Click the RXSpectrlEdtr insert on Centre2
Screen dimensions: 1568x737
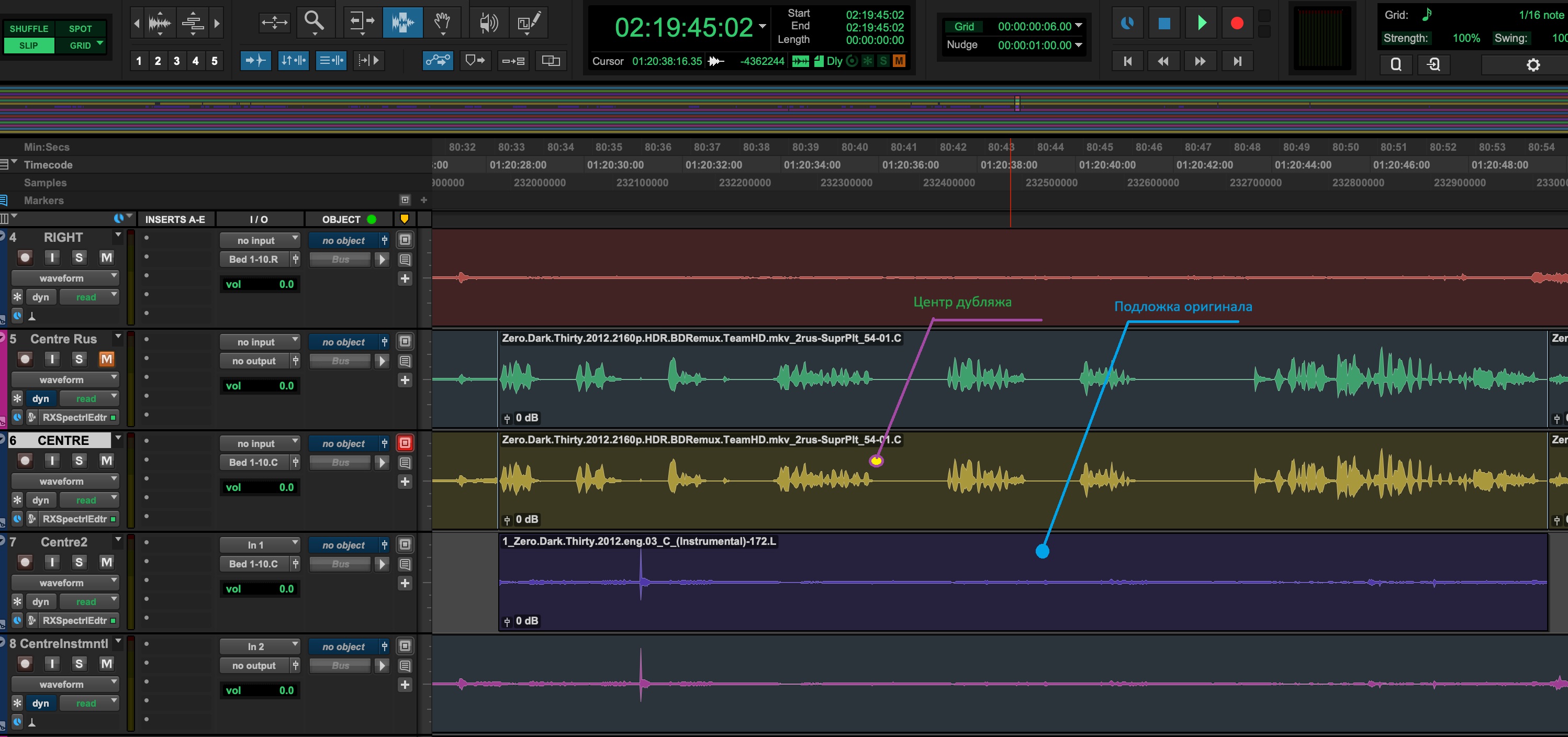[74, 621]
